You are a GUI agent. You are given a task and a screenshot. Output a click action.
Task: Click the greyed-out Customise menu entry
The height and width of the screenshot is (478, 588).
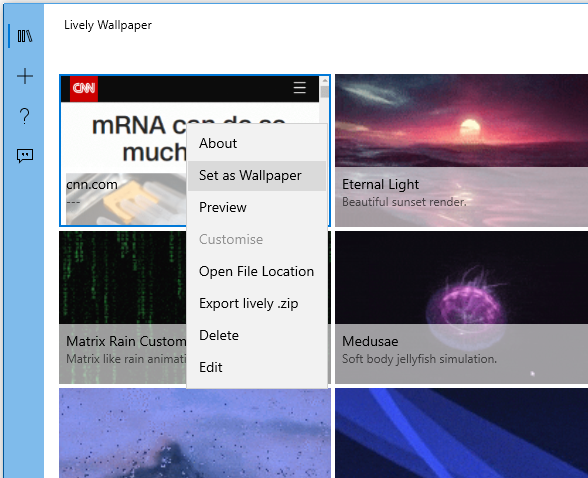[x=256, y=239]
